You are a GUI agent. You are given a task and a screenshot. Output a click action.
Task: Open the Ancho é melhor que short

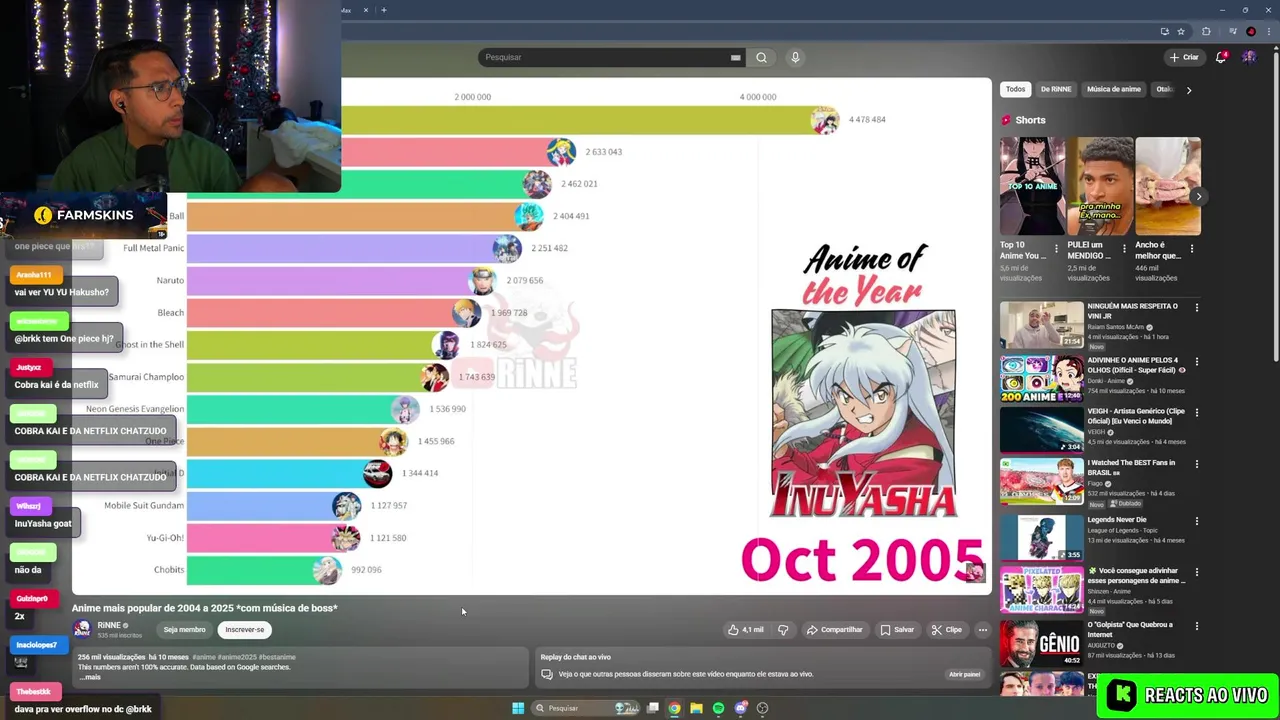[x=1168, y=186]
